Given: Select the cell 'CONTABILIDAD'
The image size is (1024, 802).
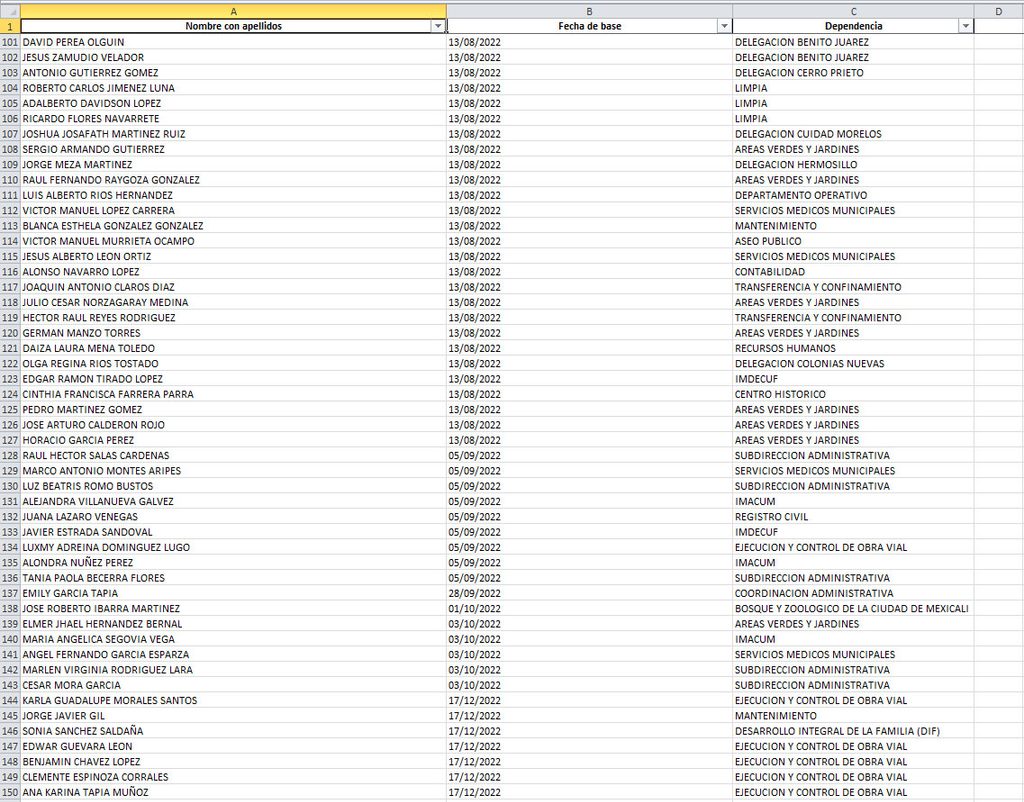Looking at the screenshot, I should (x=853, y=272).
